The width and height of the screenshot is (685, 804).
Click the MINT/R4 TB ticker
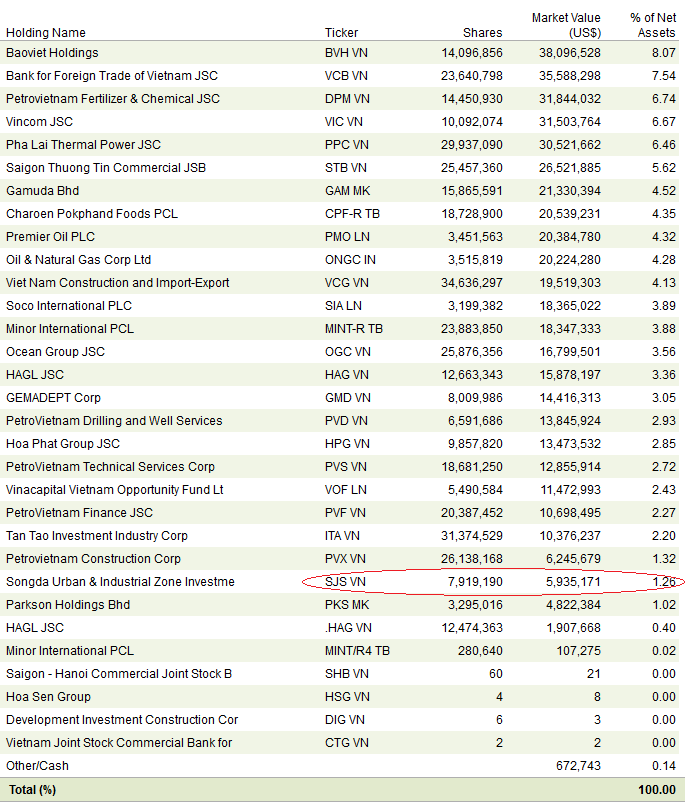[357, 651]
